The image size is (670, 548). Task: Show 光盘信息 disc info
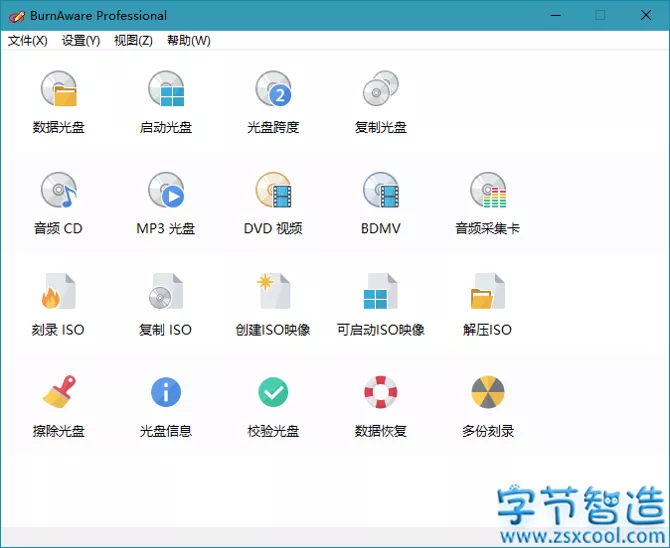pos(166,406)
